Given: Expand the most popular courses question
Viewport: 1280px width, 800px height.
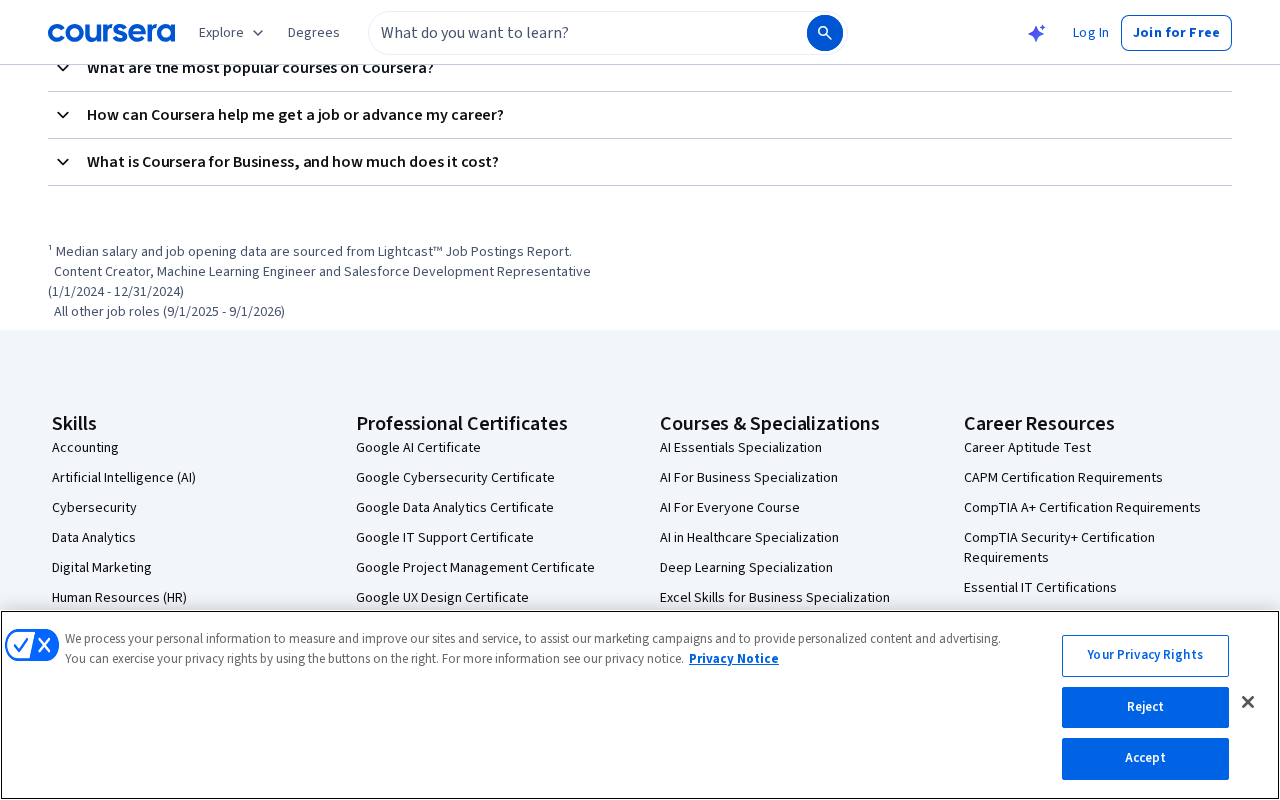Looking at the screenshot, I should pyautogui.click(x=640, y=72).
